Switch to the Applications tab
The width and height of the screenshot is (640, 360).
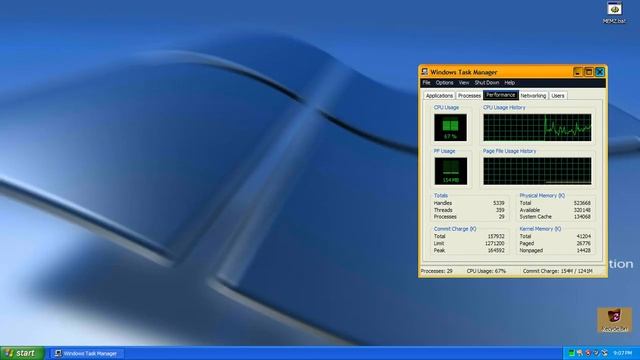(439, 96)
